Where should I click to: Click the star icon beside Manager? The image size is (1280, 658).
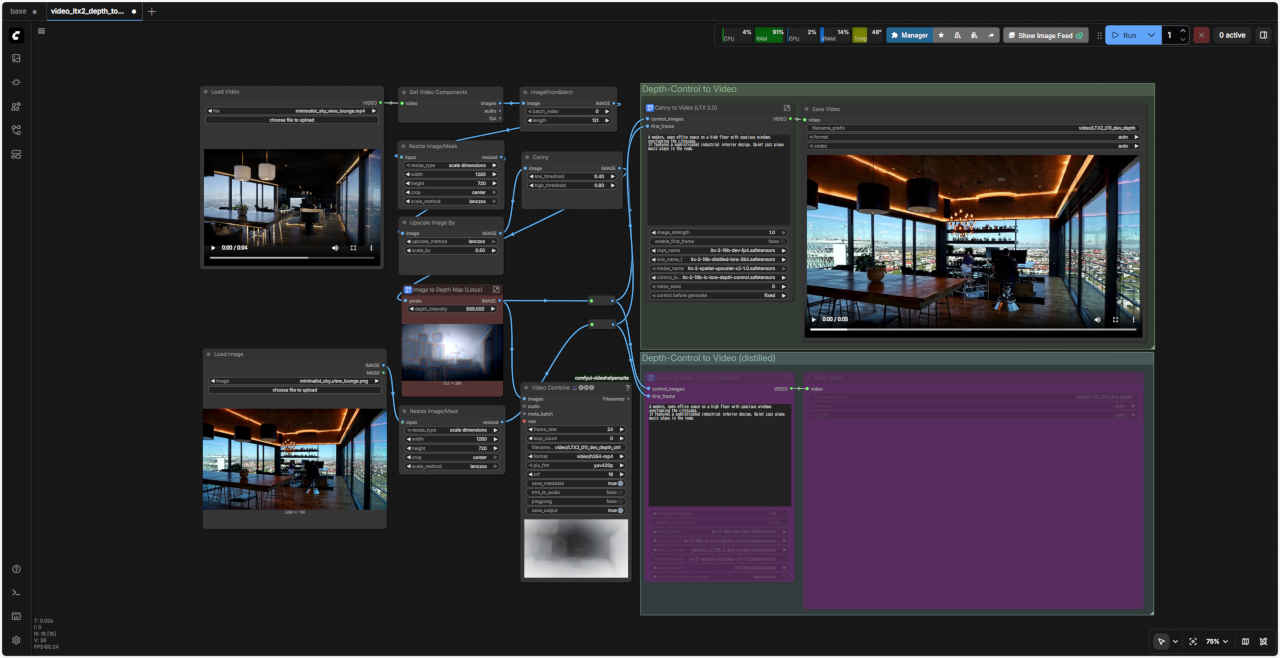point(941,35)
